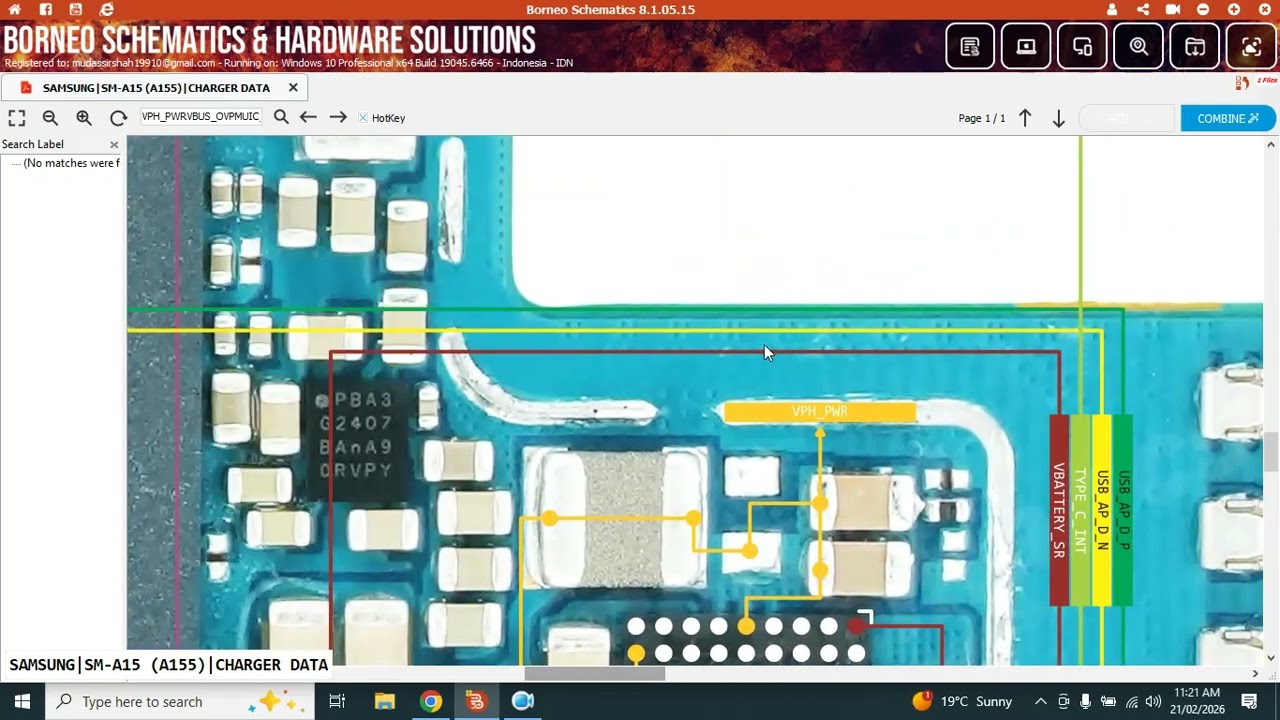This screenshot has width=1280, height=720.
Task: Click the USB_AP_D_P net label
Action: tap(1123, 510)
